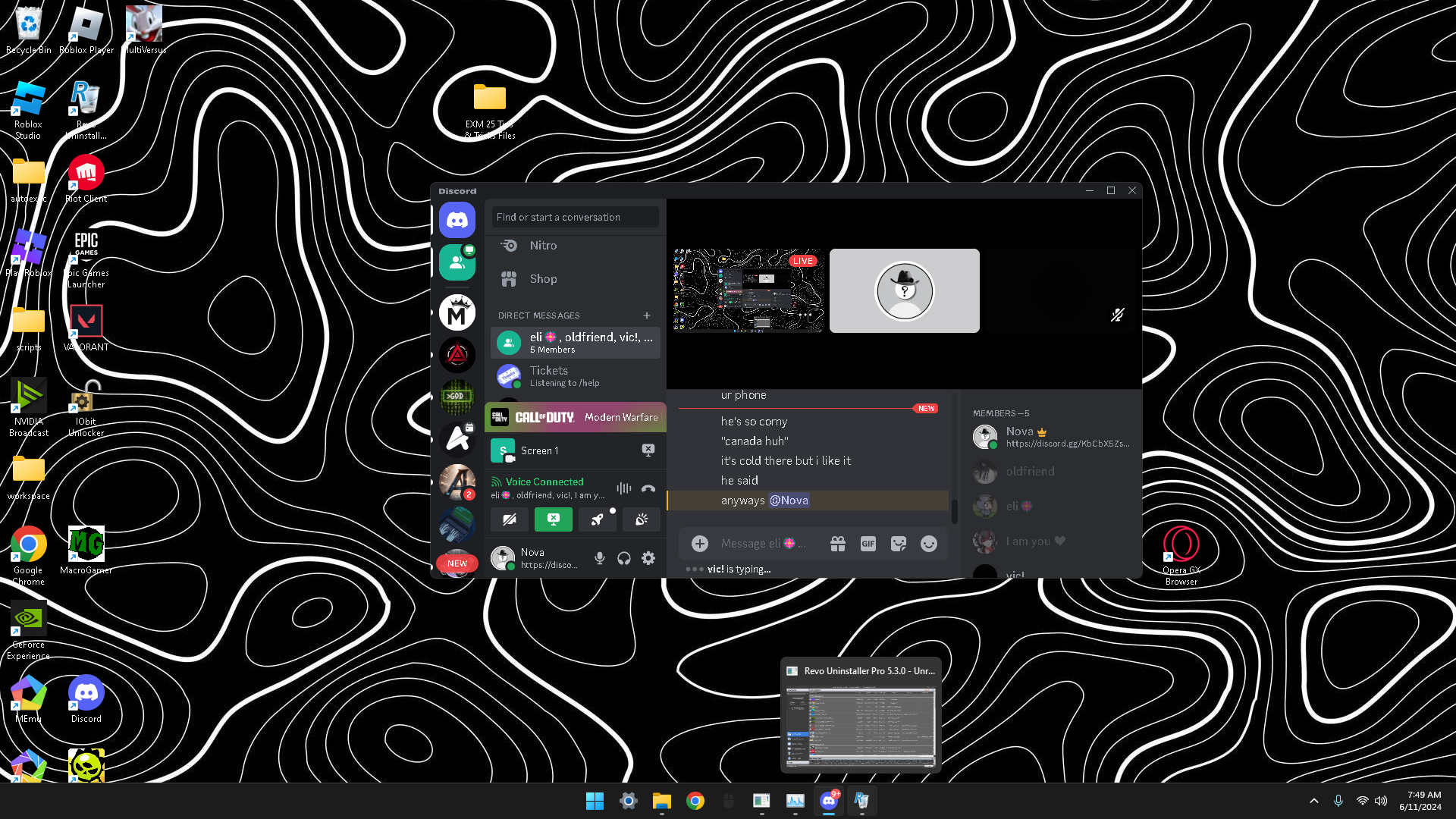Create a new DM with plus
Viewport: 1456px width, 819px height.
click(647, 315)
